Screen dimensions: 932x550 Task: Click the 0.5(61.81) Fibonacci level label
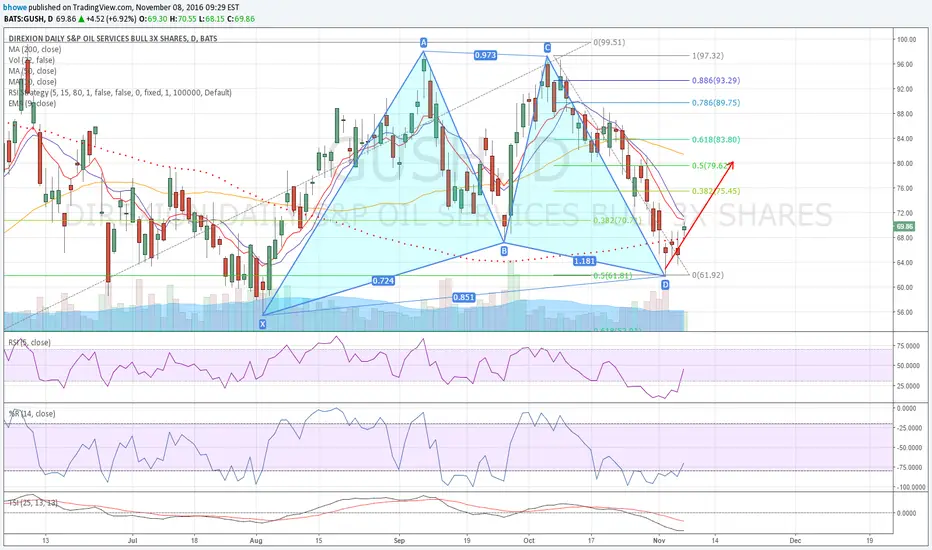click(x=612, y=276)
